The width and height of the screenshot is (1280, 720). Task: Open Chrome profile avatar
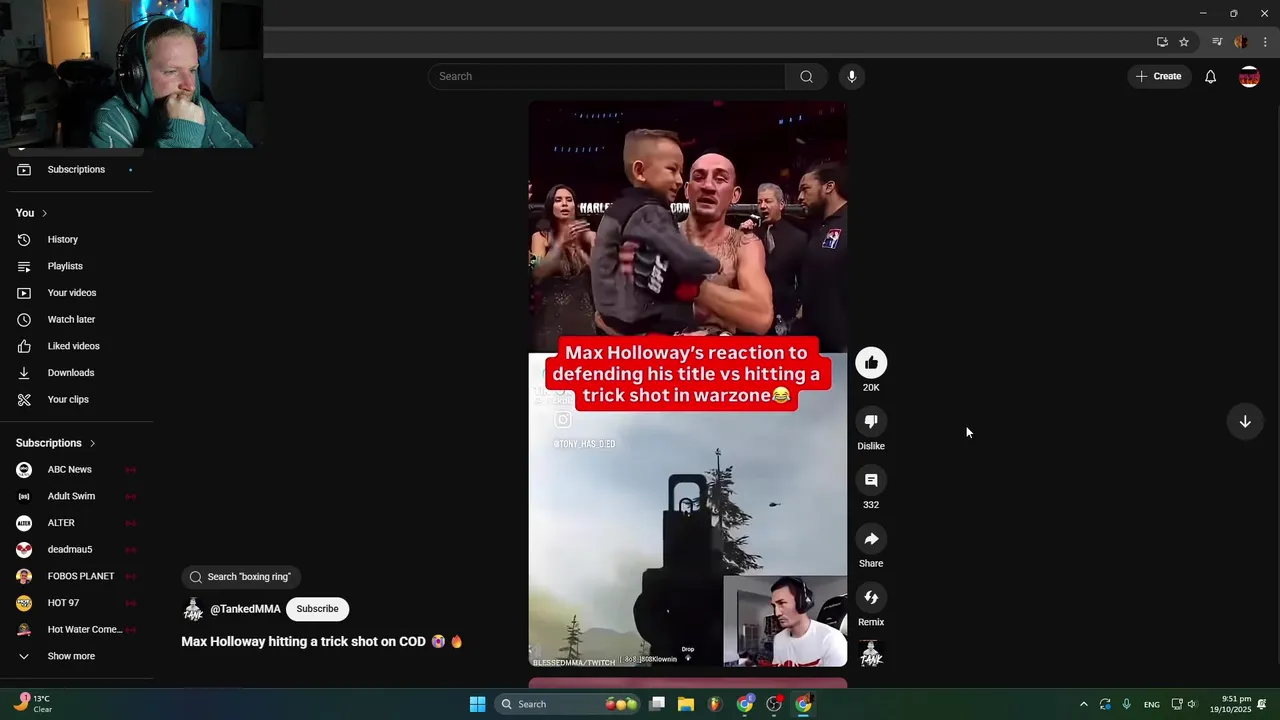pos(1241,42)
